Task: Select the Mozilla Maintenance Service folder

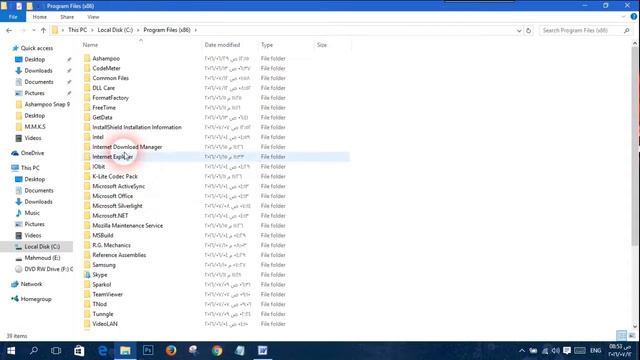Action: pyautogui.click(x=128, y=225)
